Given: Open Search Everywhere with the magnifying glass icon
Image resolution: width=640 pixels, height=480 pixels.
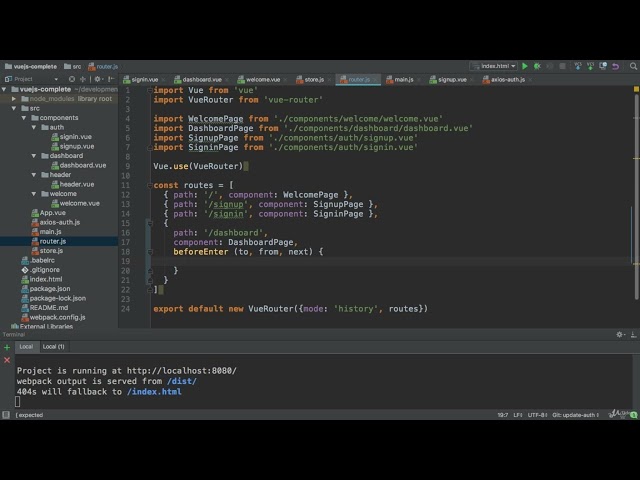Looking at the screenshot, I should 633,66.
